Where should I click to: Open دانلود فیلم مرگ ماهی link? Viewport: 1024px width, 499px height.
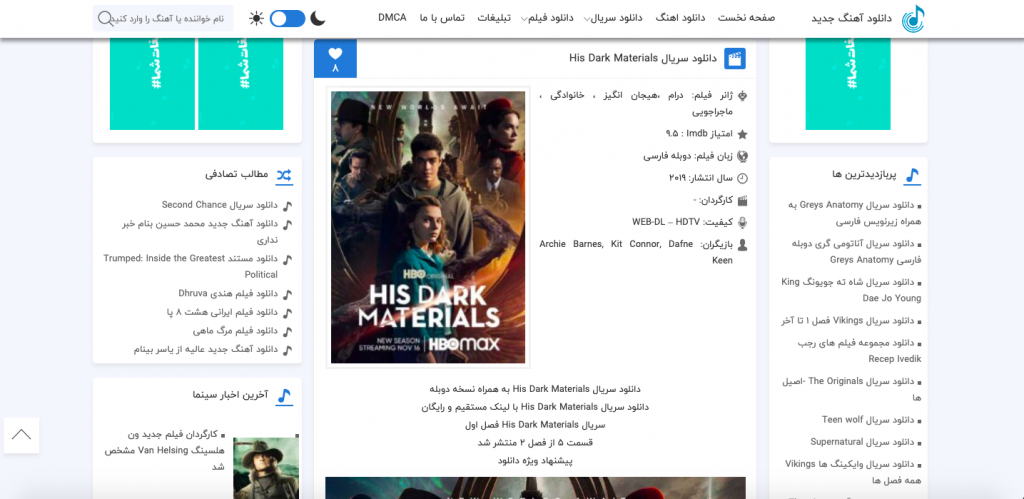[x=235, y=330]
